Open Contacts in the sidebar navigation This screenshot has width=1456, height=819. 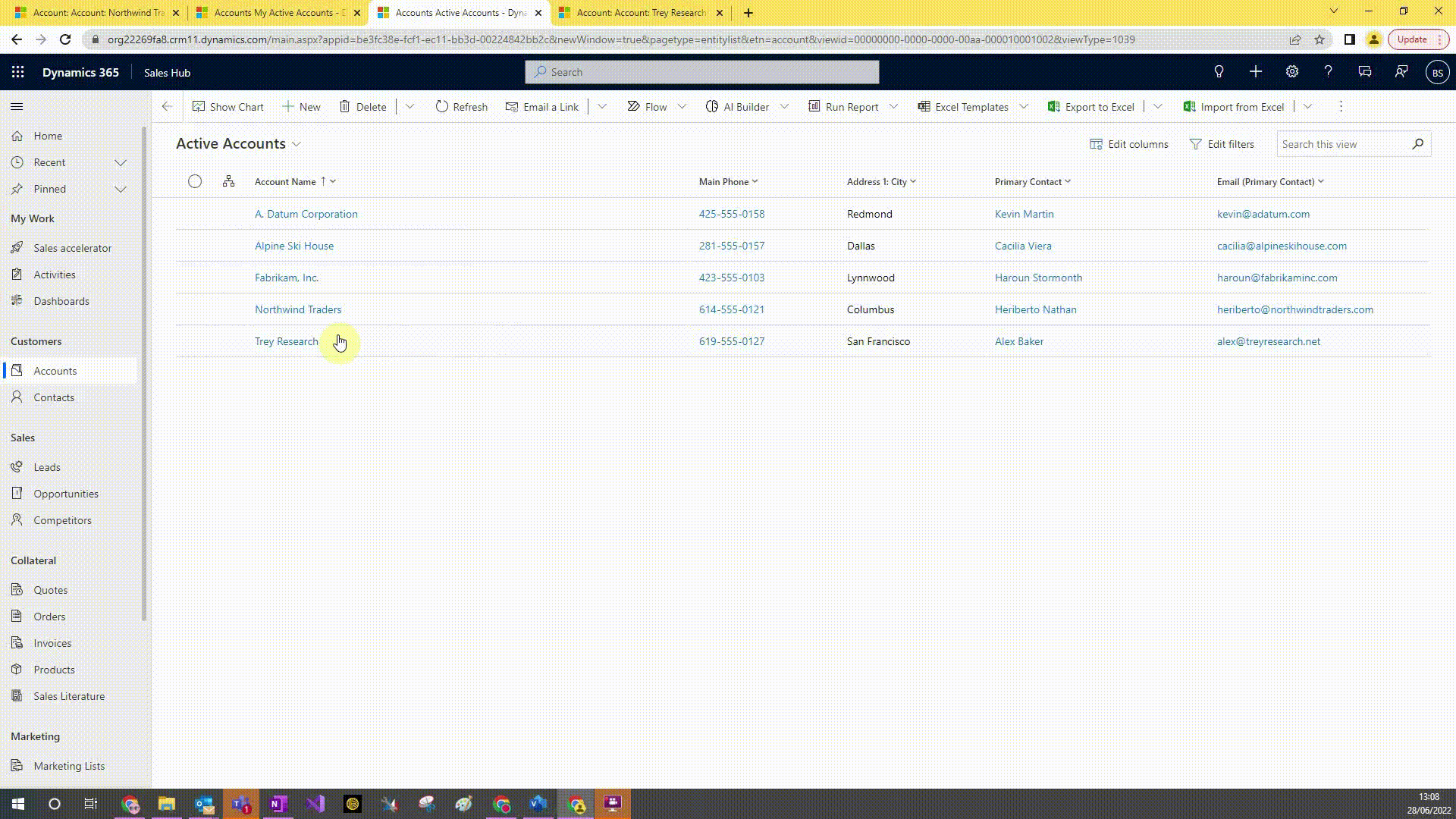[x=54, y=397]
